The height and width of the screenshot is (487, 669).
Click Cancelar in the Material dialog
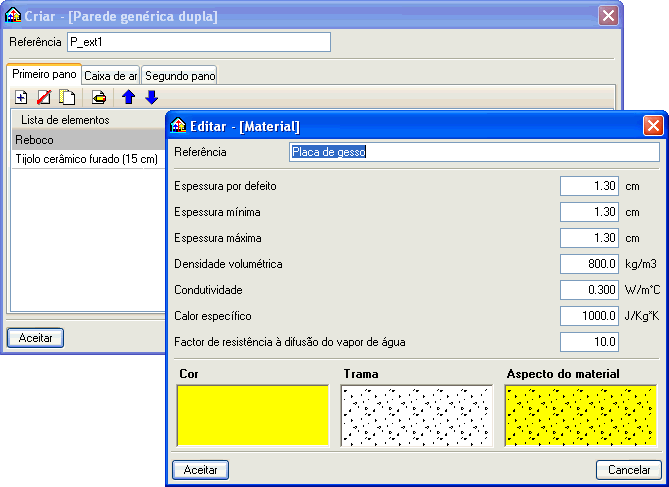point(629,470)
